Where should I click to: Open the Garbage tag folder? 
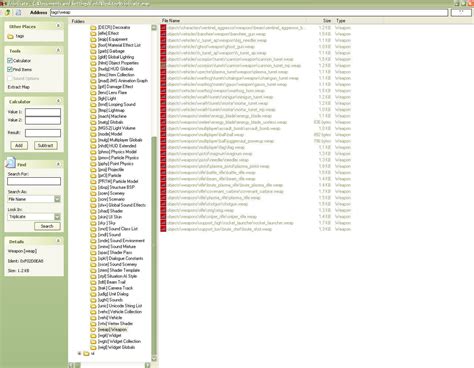pos(107,51)
